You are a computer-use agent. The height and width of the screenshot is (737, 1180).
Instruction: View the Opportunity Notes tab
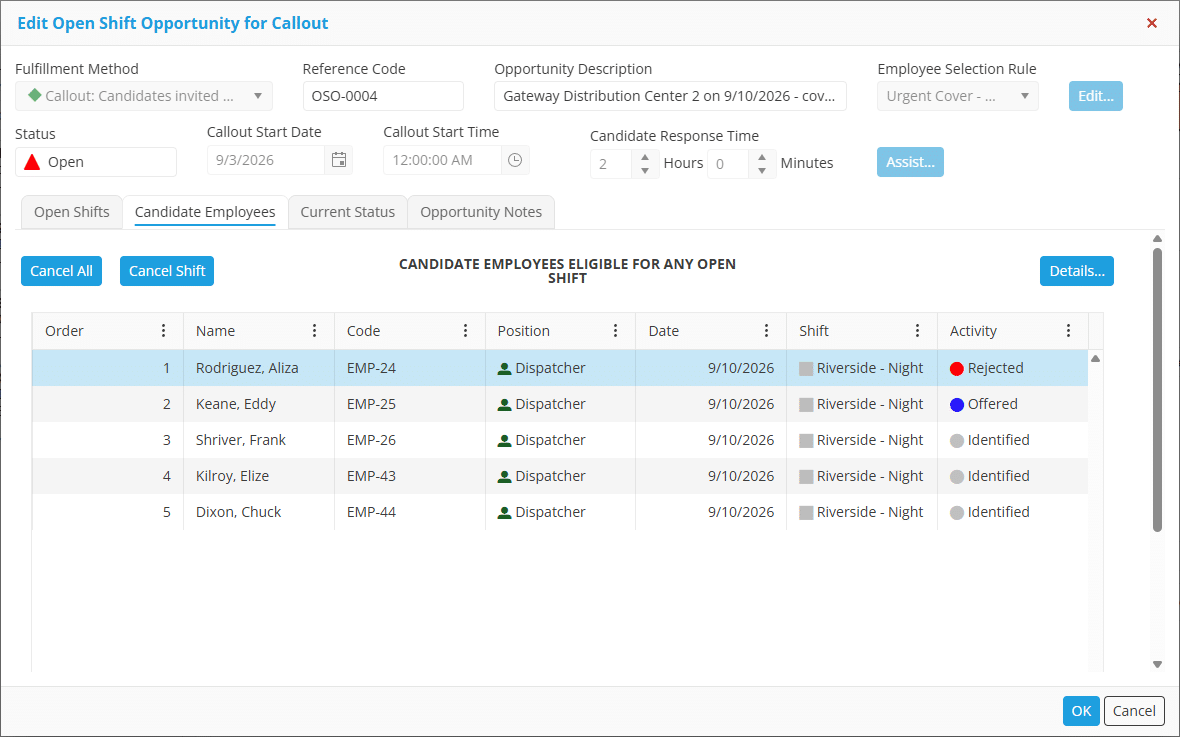coord(481,212)
